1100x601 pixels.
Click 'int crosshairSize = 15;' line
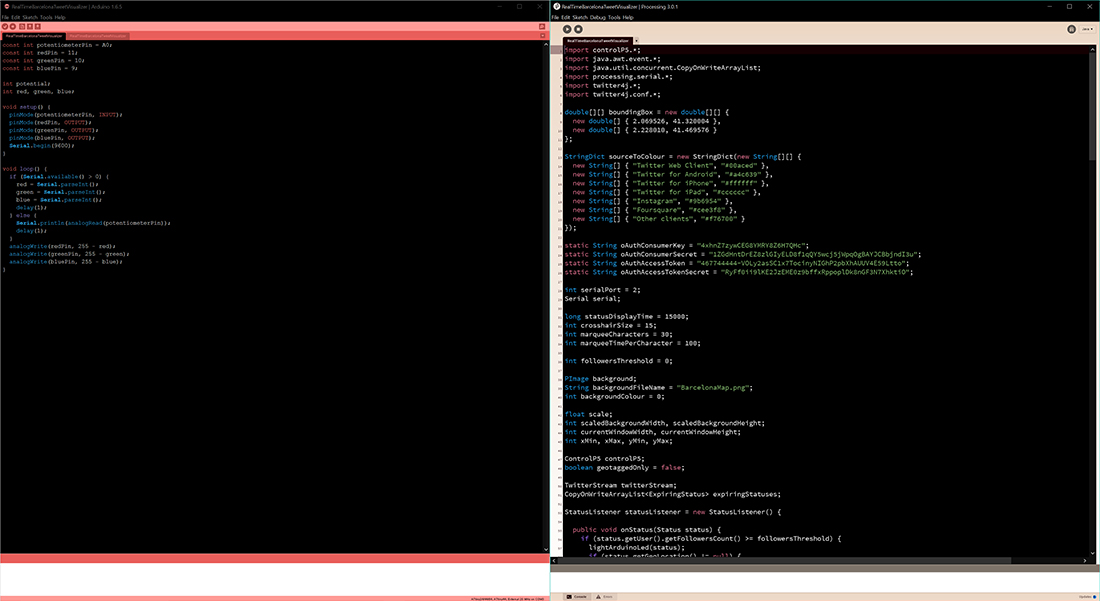[x=610, y=325]
